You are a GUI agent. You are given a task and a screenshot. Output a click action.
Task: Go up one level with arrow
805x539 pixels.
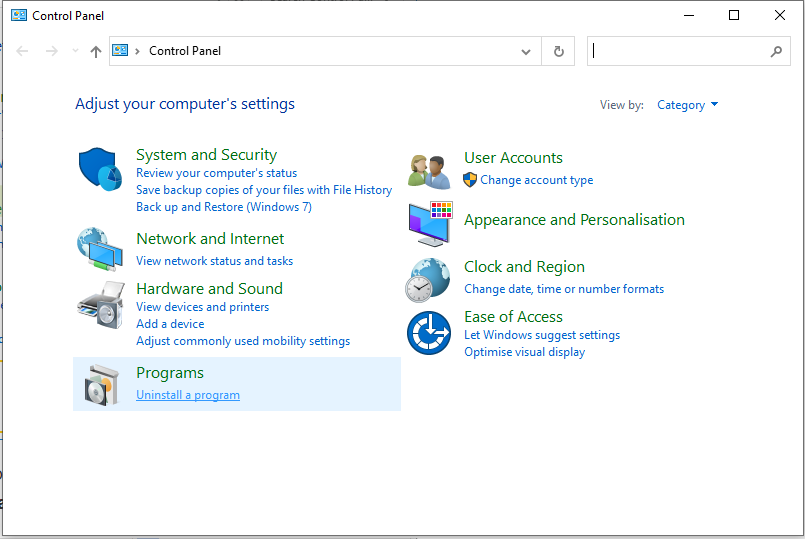click(x=95, y=51)
